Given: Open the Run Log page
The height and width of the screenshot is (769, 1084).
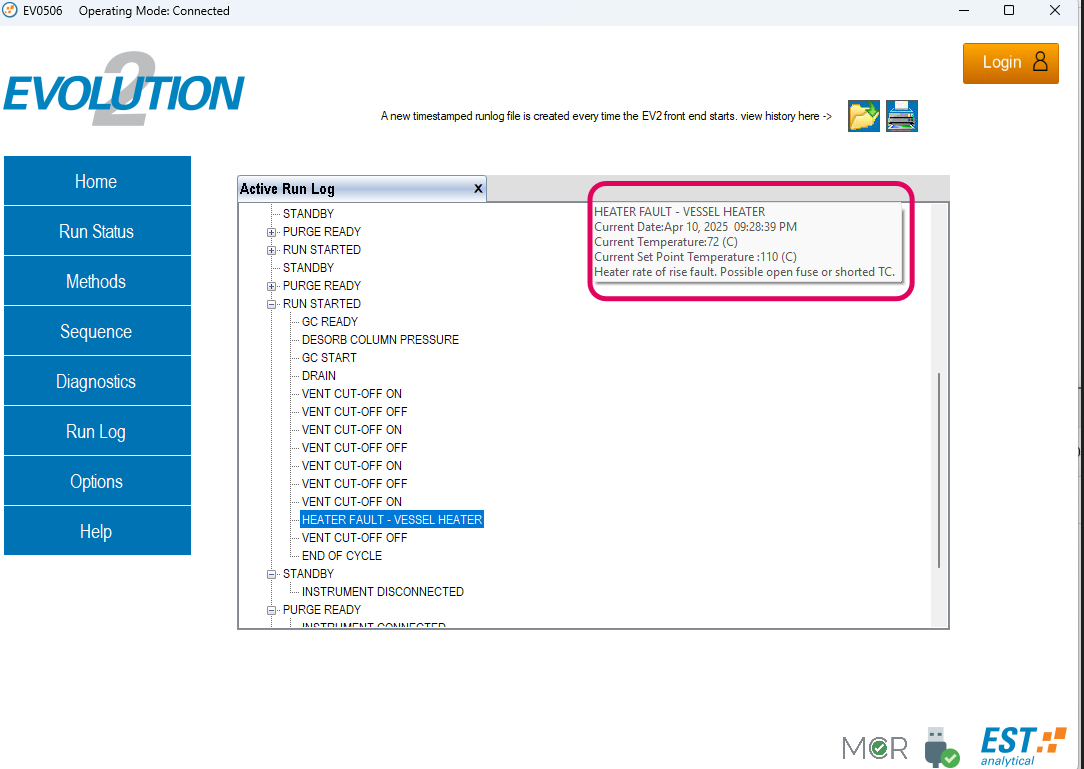Looking at the screenshot, I should point(97,431).
